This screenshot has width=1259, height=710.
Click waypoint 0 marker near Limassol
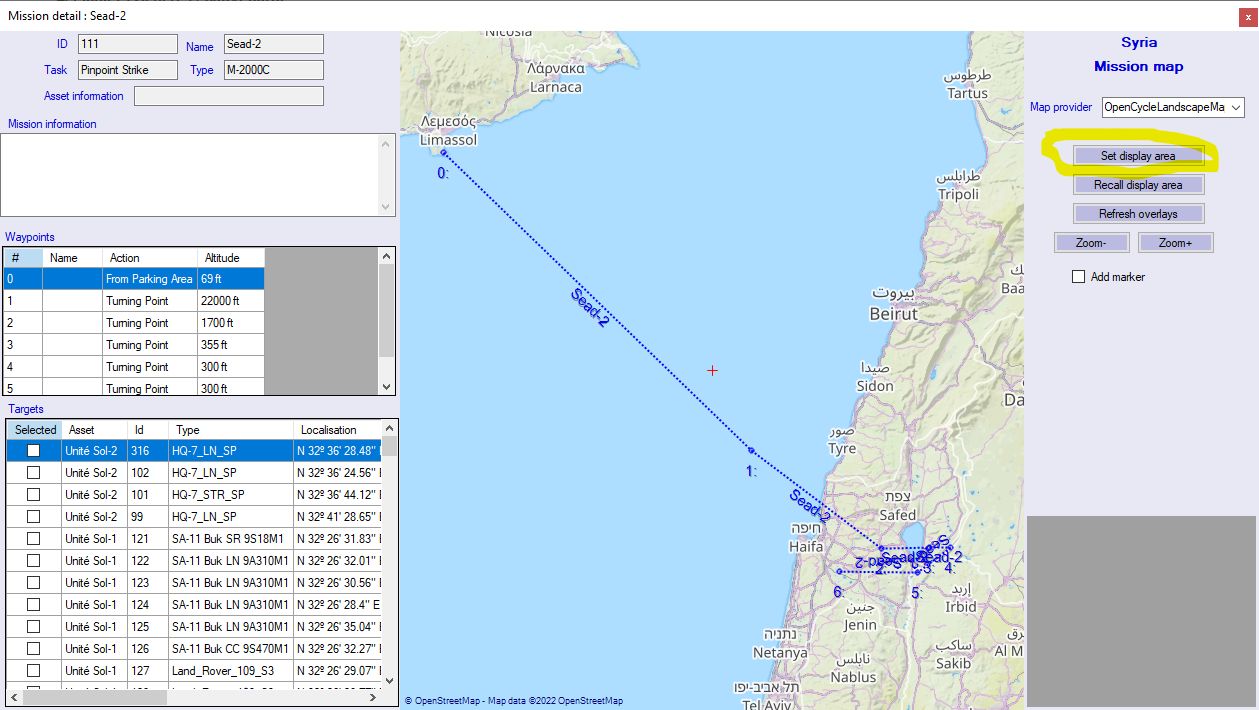click(444, 153)
